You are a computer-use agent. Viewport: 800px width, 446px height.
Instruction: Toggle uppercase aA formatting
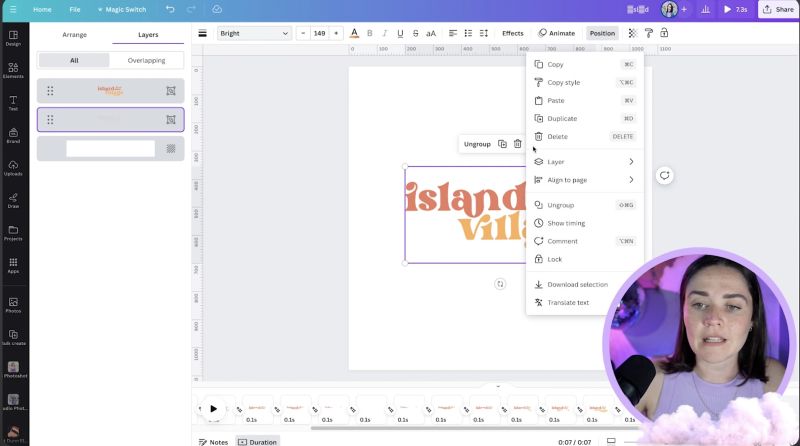(431, 33)
